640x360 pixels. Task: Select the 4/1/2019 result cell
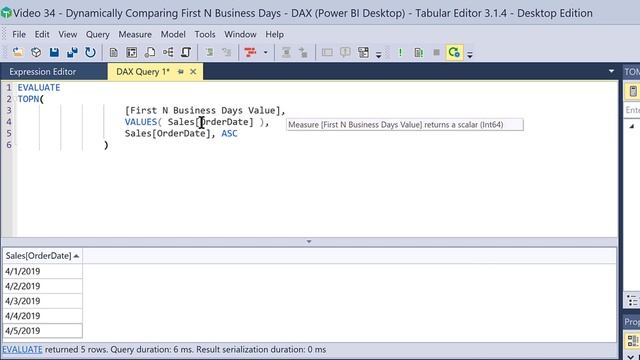point(42,271)
